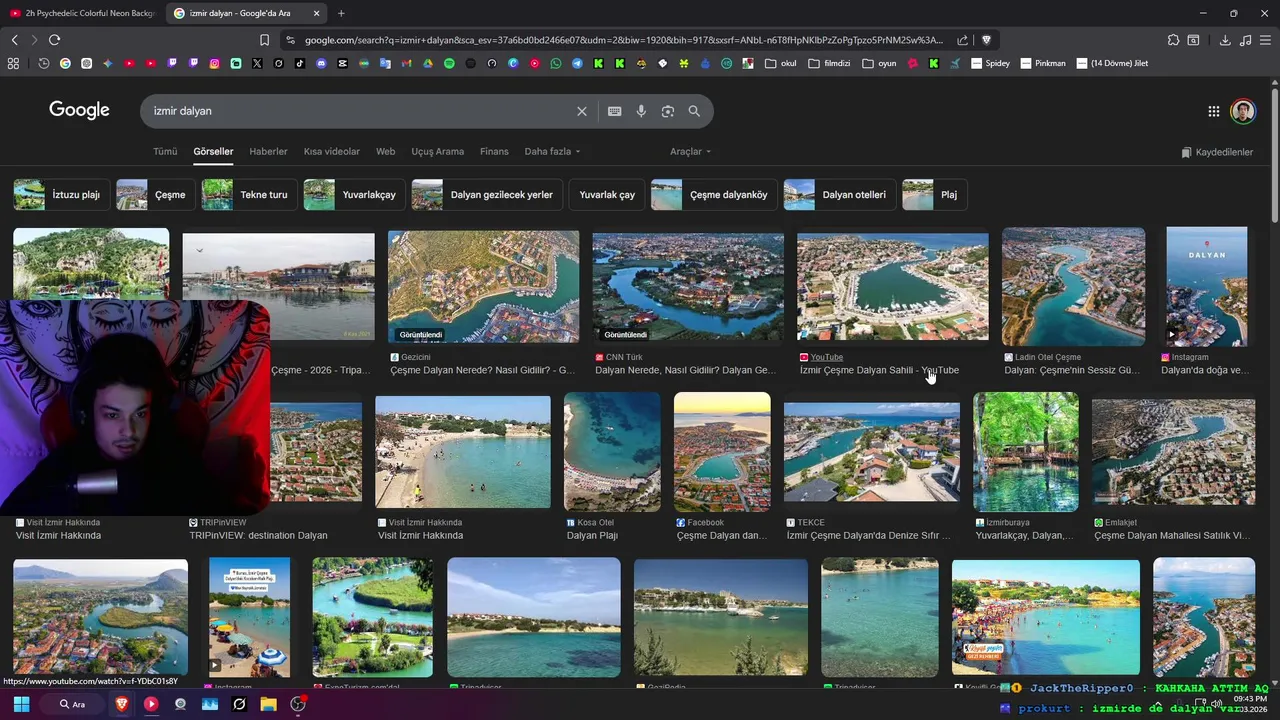Open the Telegram bookmark icon
Viewport: 1280px width, 720px height.
coord(577,63)
